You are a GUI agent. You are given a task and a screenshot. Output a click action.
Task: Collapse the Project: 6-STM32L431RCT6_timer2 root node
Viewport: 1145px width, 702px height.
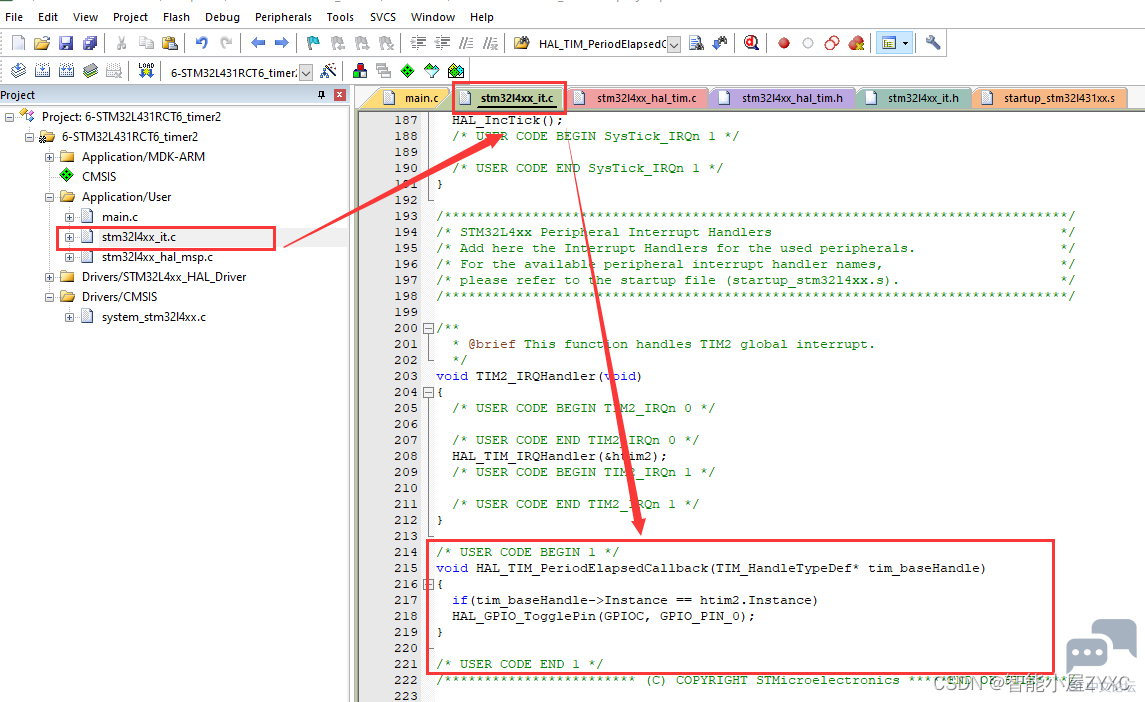click(9, 117)
